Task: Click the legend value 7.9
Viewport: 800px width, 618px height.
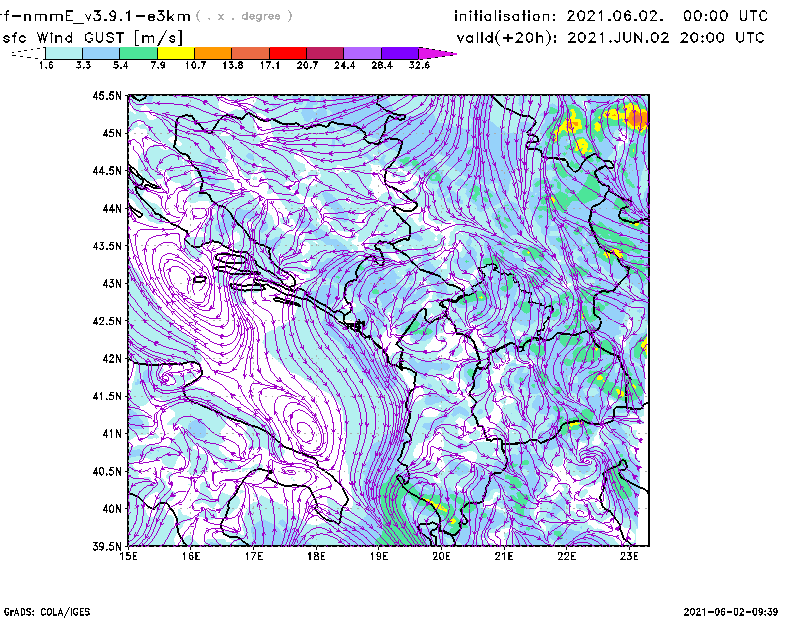Action: [158, 65]
